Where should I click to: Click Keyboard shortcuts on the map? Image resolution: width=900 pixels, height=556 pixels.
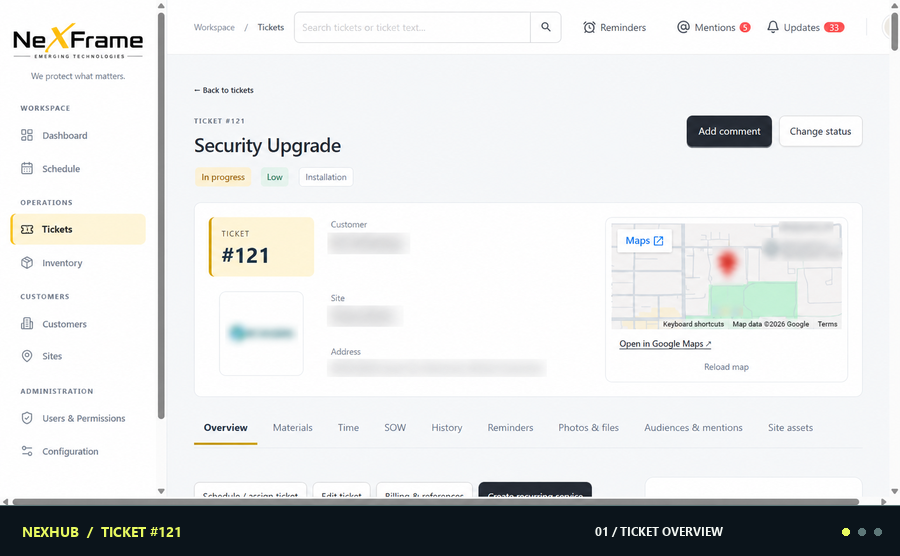click(693, 324)
